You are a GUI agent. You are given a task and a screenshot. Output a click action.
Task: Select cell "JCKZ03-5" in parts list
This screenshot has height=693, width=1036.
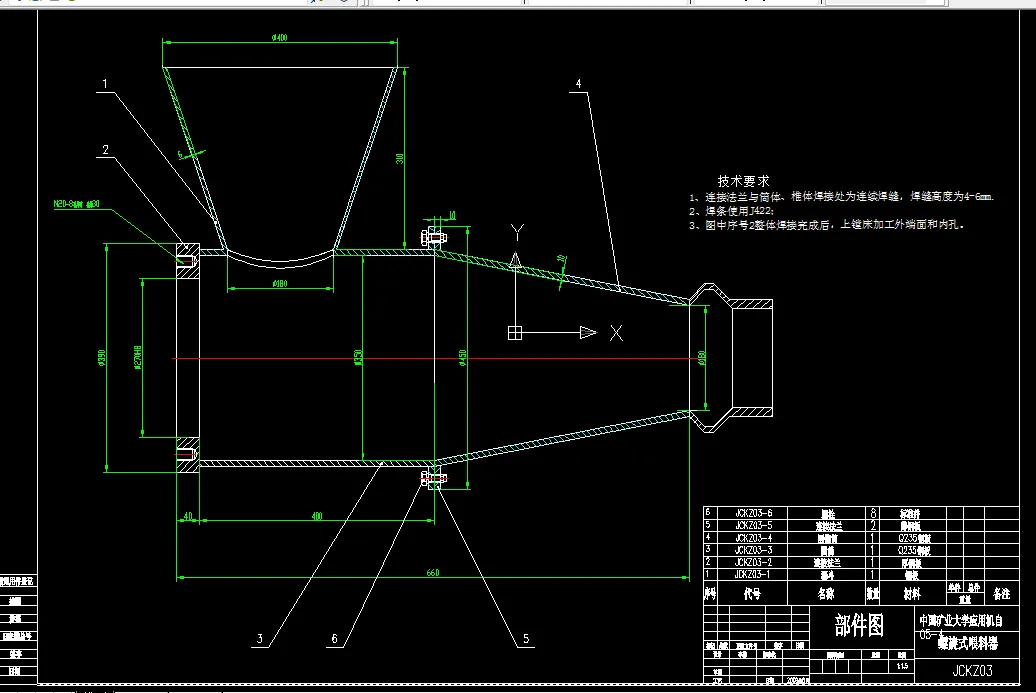coord(753,525)
